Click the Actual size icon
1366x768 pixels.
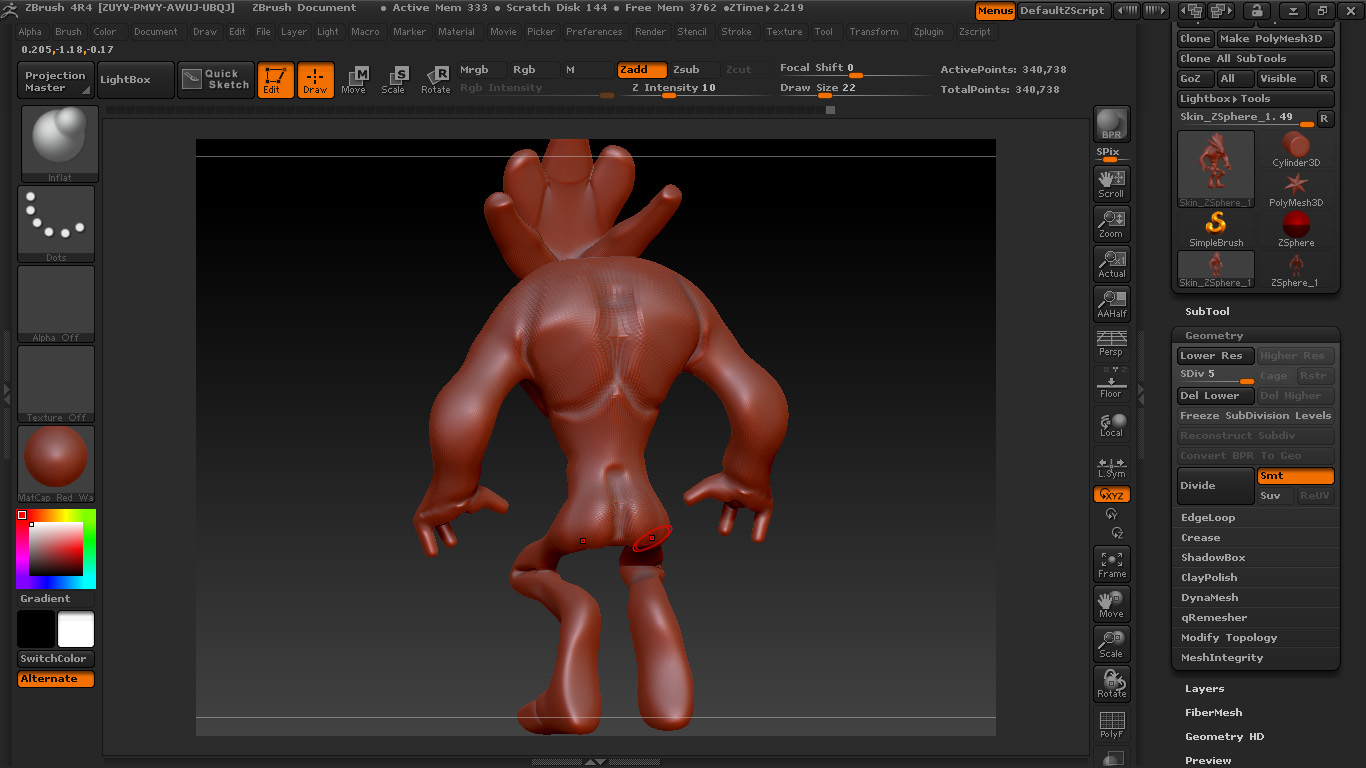coord(1111,263)
